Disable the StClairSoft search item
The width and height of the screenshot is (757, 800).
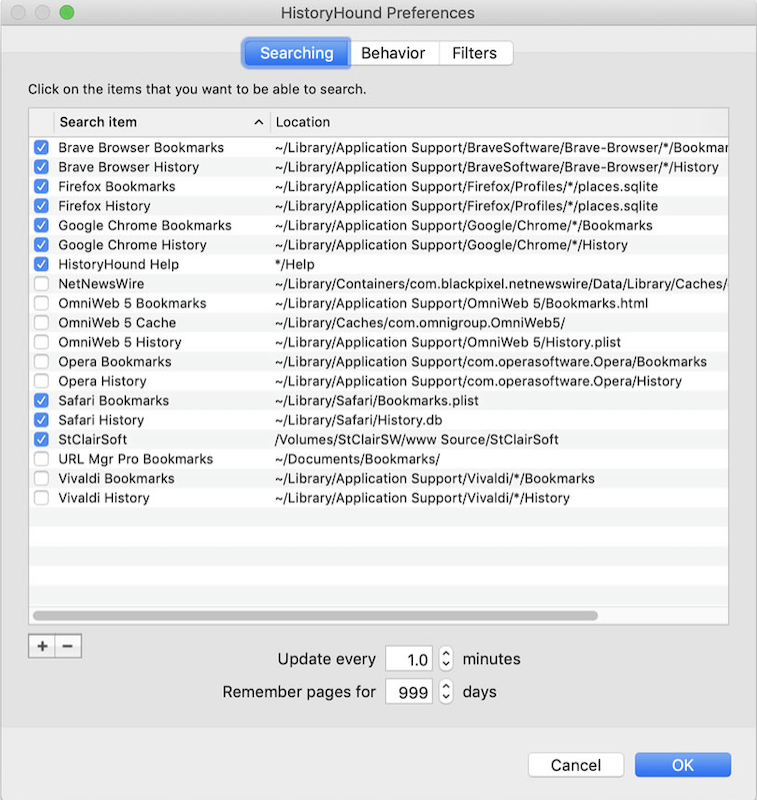41,440
